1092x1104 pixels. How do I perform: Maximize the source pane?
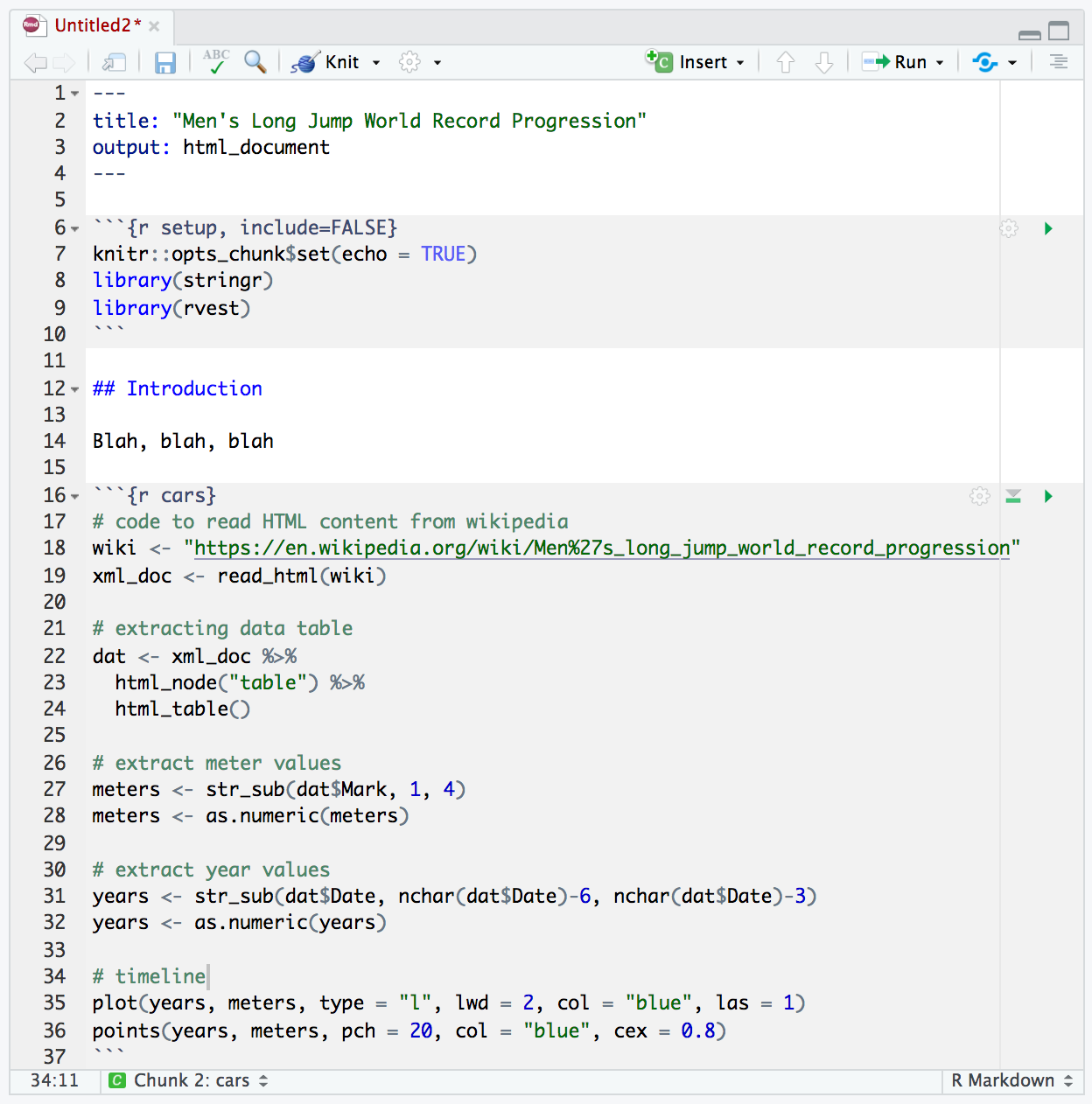tap(1059, 31)
